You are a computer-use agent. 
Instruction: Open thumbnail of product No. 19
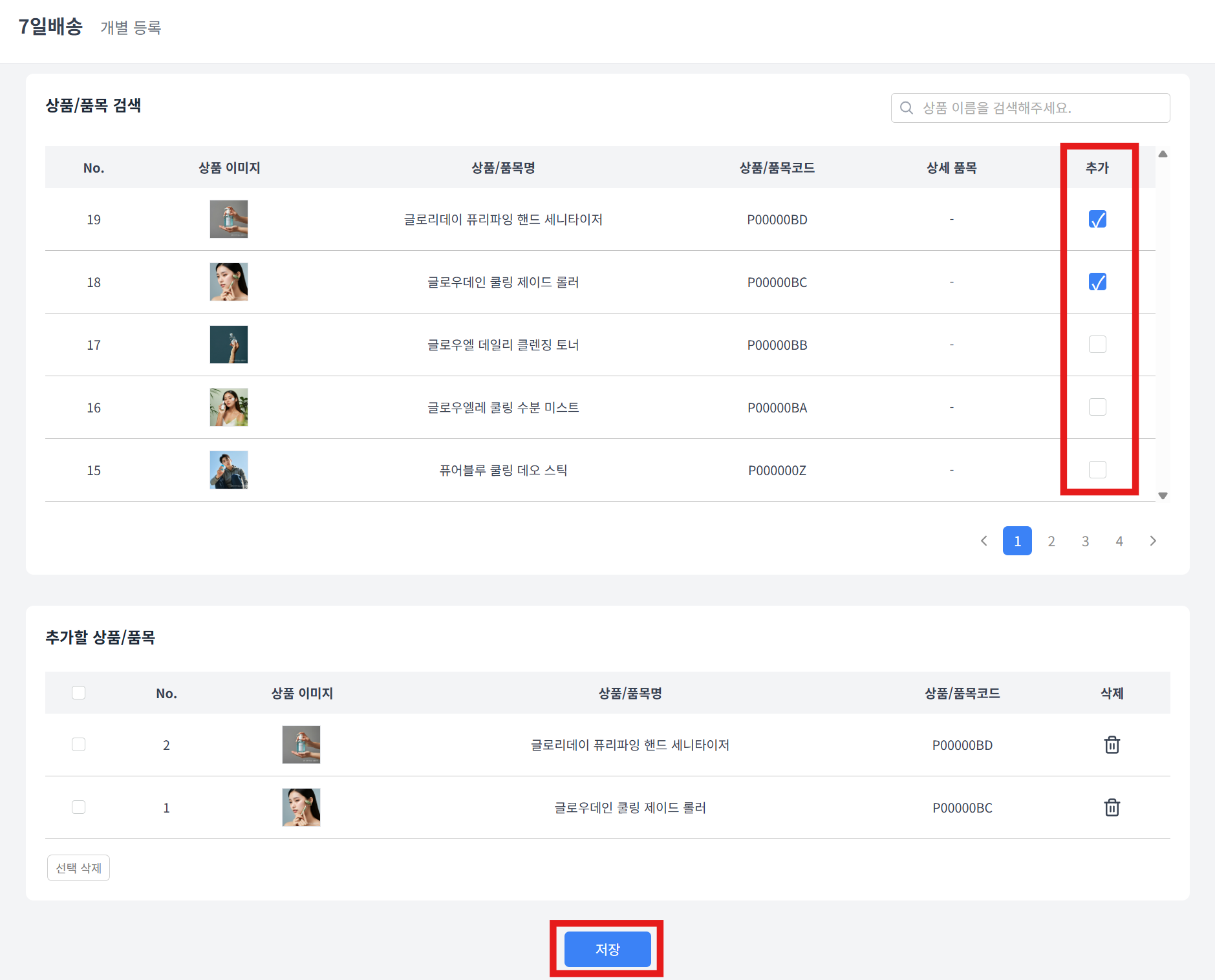click(x=229, y=219)
